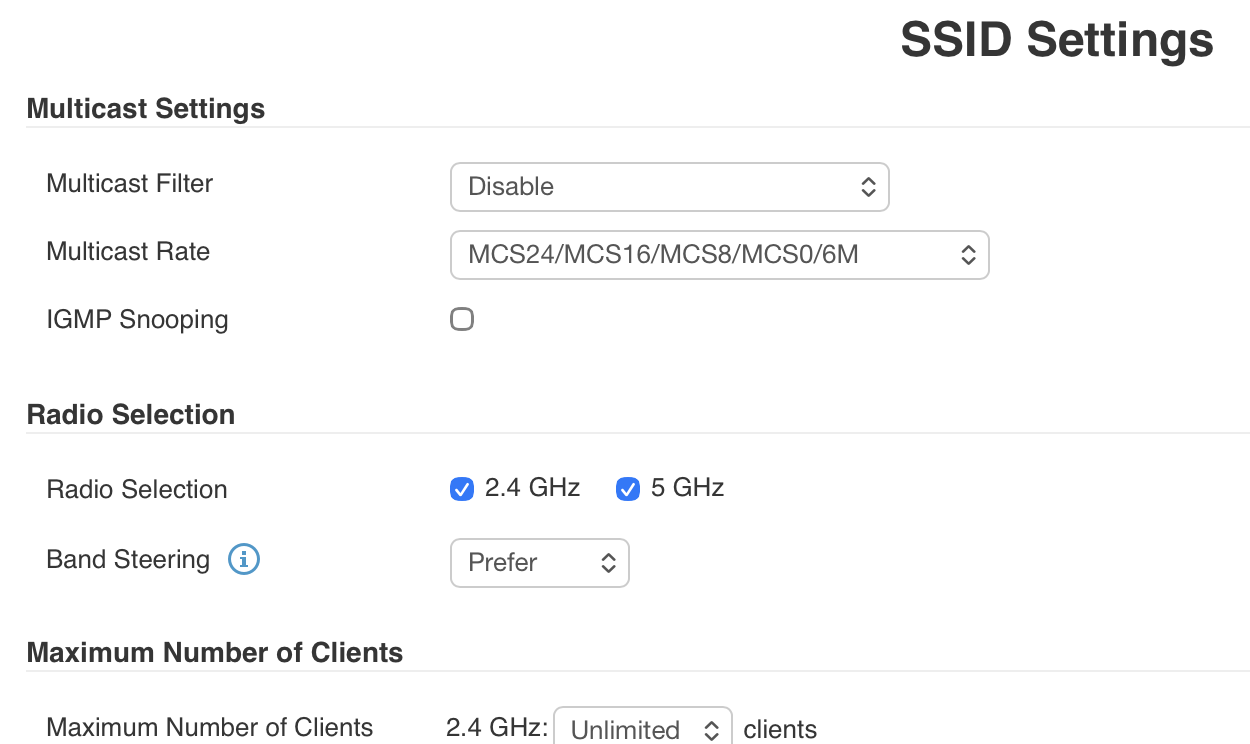Click the bold Maximum Number of Clients heading
The height and width of the screenshot is (744, 1250).
coord(215,653)
